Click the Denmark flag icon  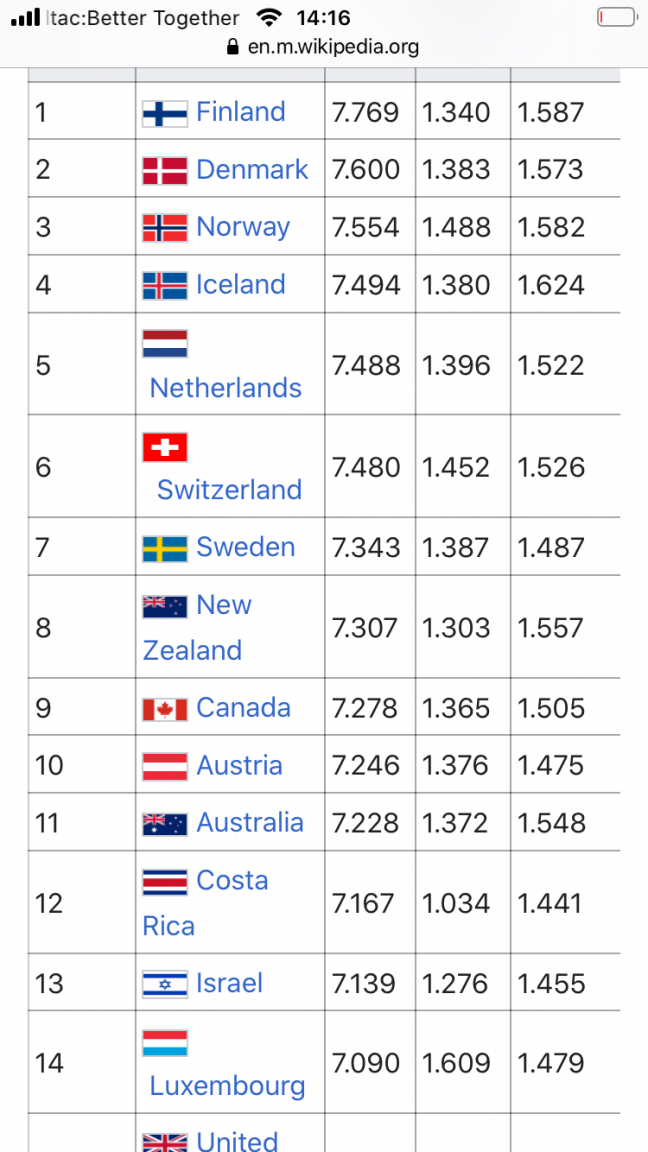(x=165, y=171)
